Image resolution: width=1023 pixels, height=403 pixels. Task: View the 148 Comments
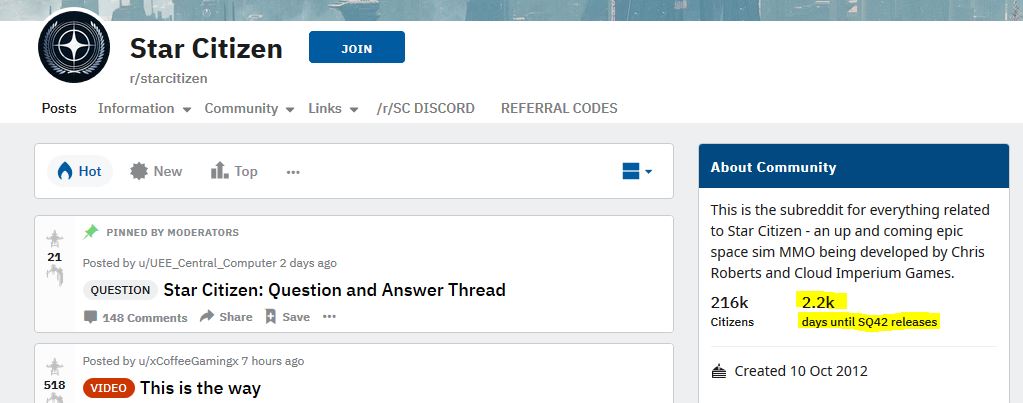click(135, 318)
